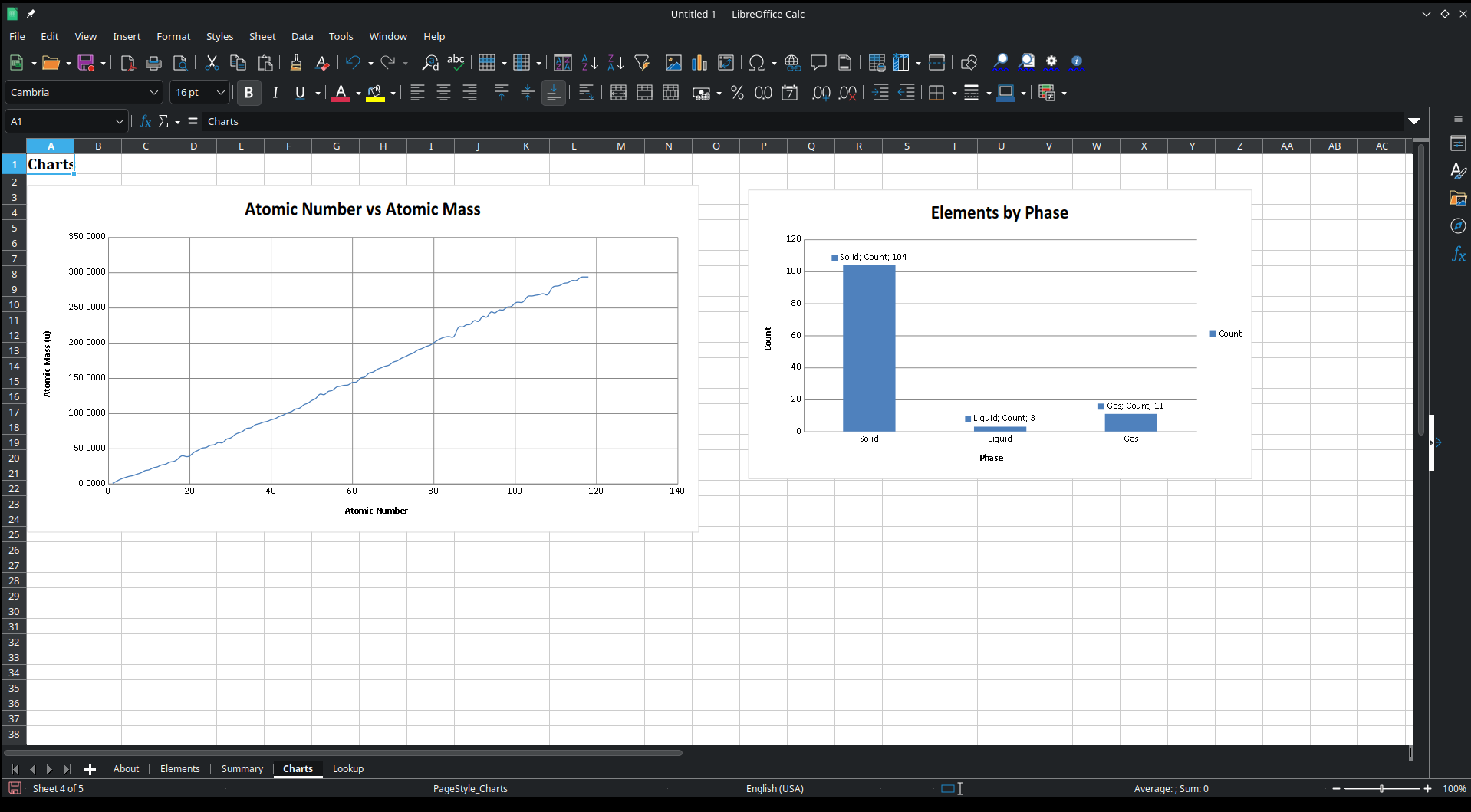Add a new sheet with the plus button
Viewport: 1471px width, 812px height.
(90, 769)
